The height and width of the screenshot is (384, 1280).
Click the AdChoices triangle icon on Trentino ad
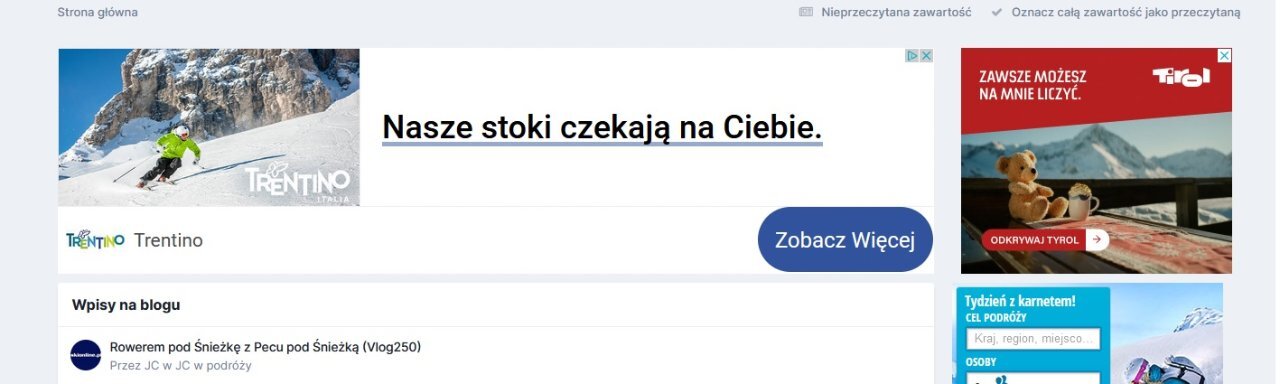point(912,56)
